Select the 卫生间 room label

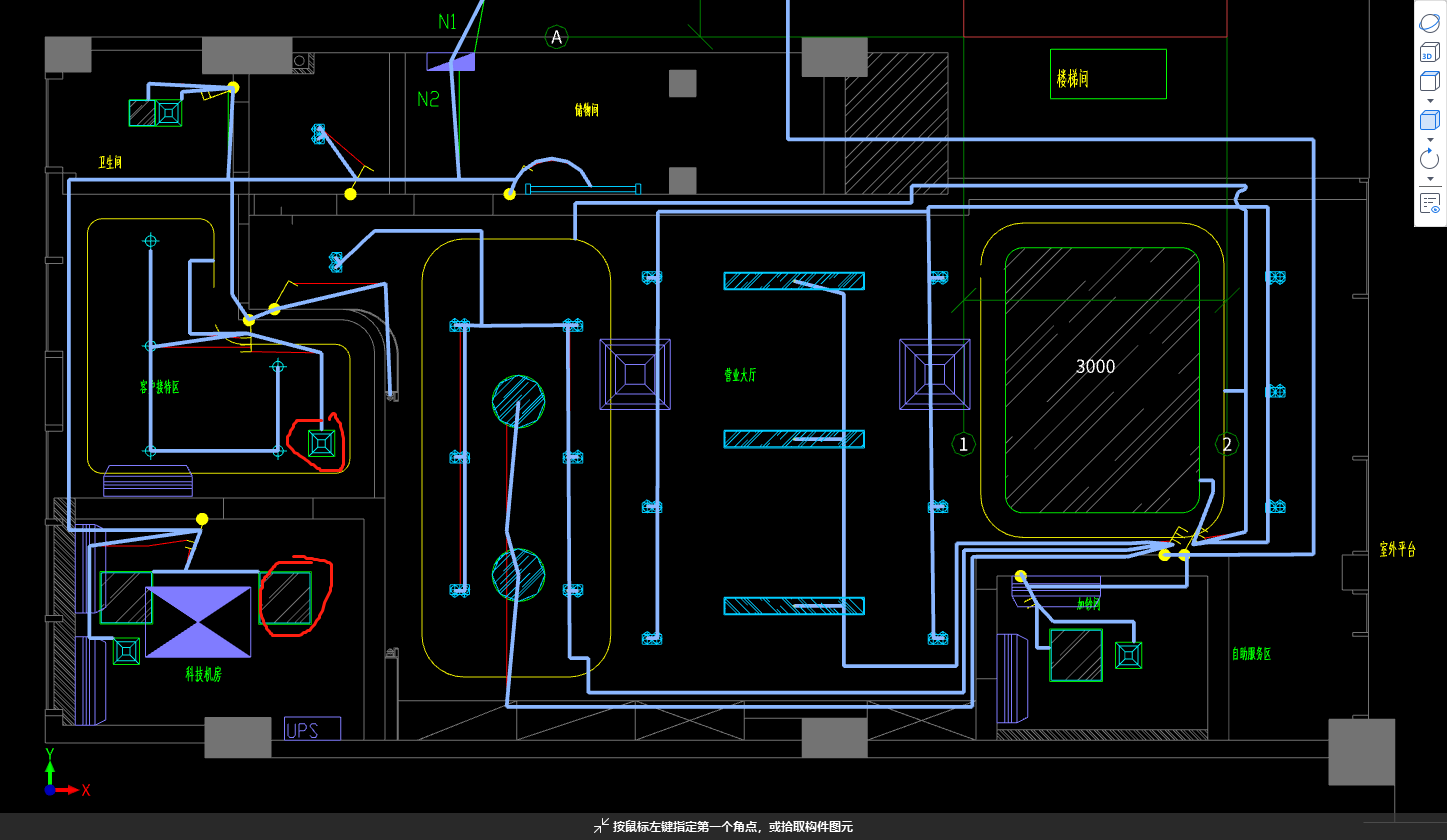110,161
